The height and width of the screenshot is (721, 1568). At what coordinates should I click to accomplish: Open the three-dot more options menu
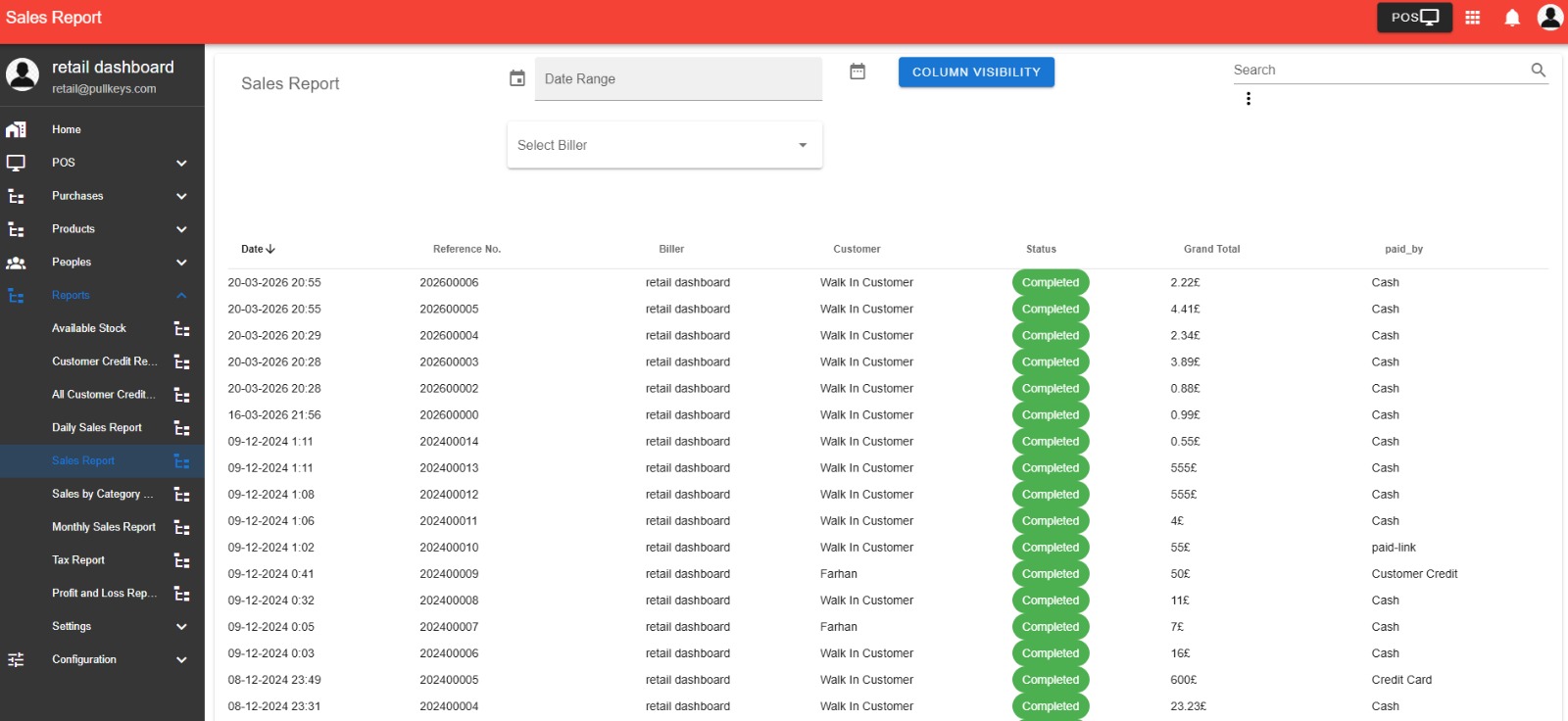[x=1248, y=99]
